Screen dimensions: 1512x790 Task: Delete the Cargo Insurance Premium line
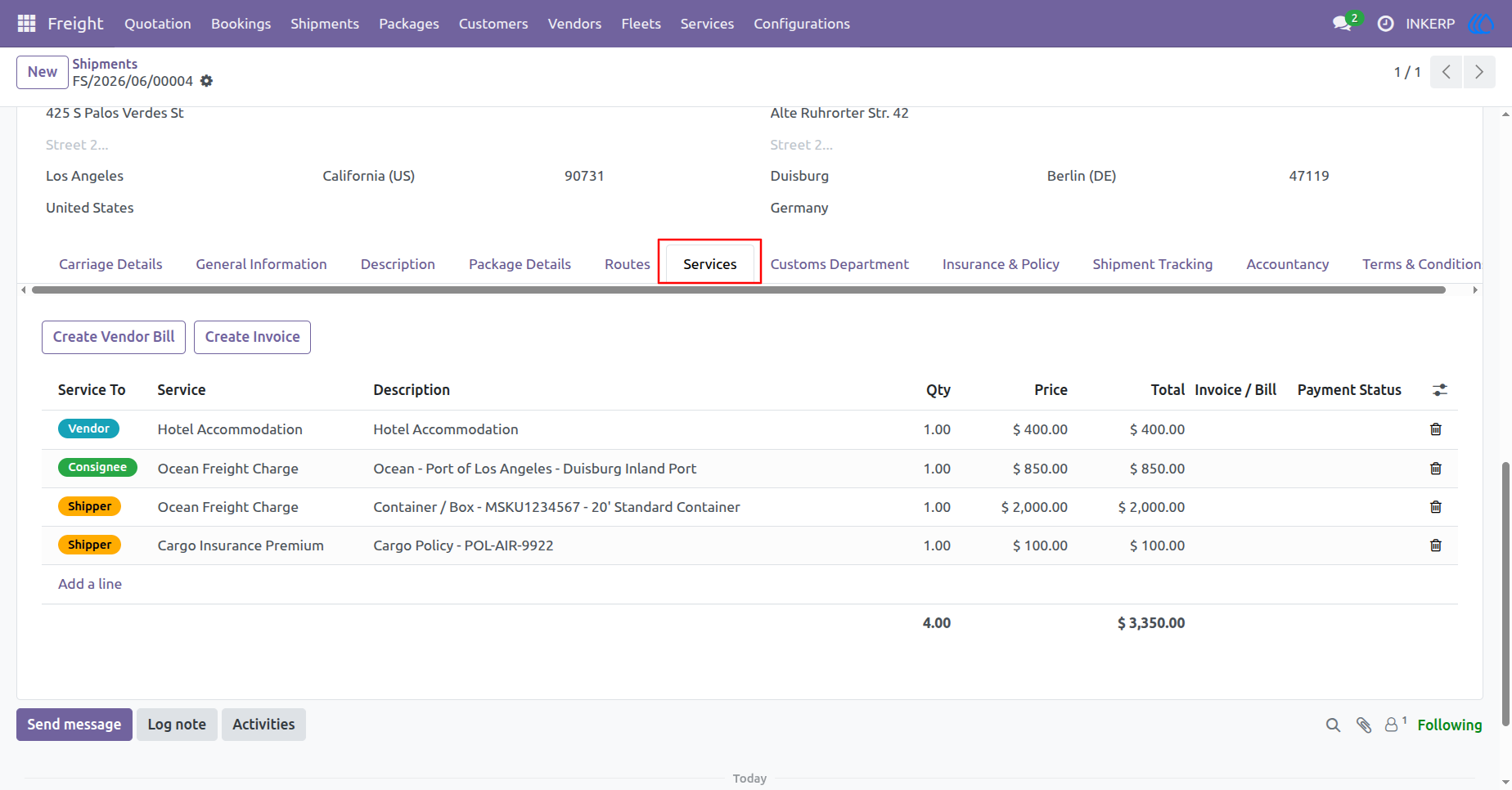[1435, 545]
